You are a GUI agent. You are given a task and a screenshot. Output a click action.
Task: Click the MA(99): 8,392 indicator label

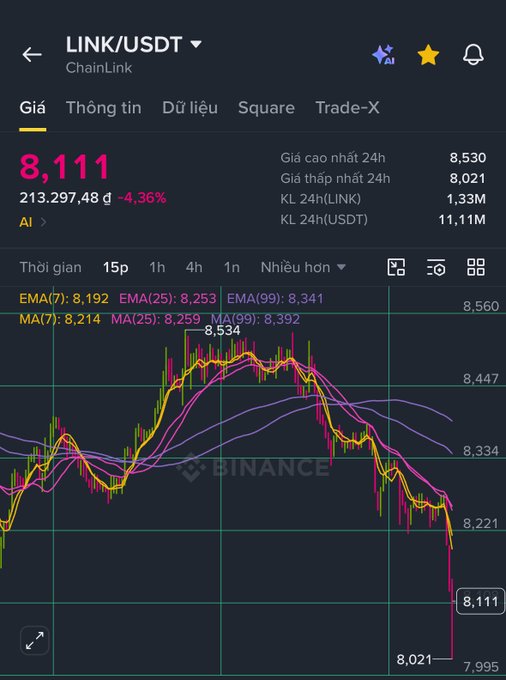tap(255, 319)
